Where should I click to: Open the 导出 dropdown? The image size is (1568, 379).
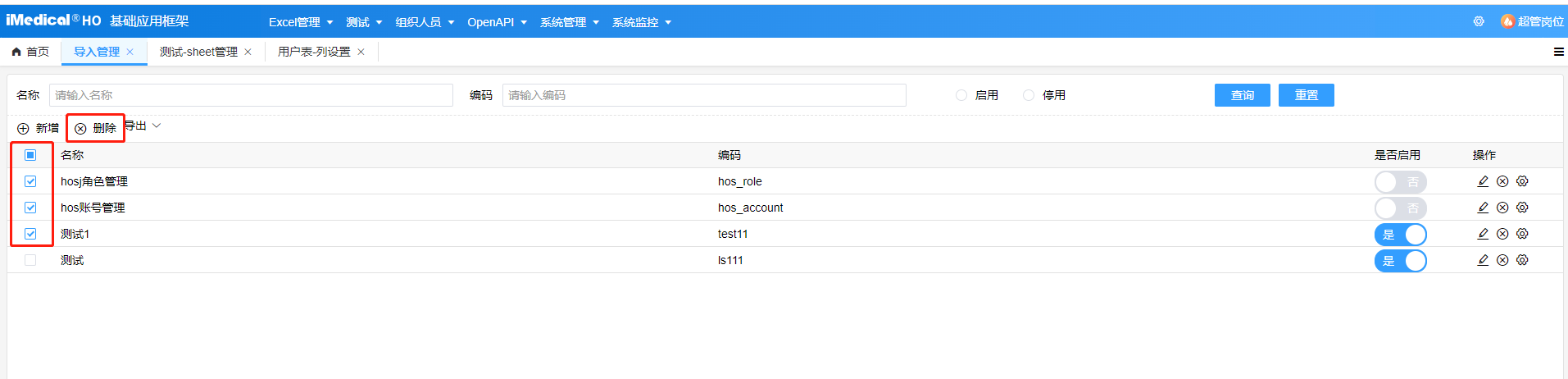pos(143,126)
